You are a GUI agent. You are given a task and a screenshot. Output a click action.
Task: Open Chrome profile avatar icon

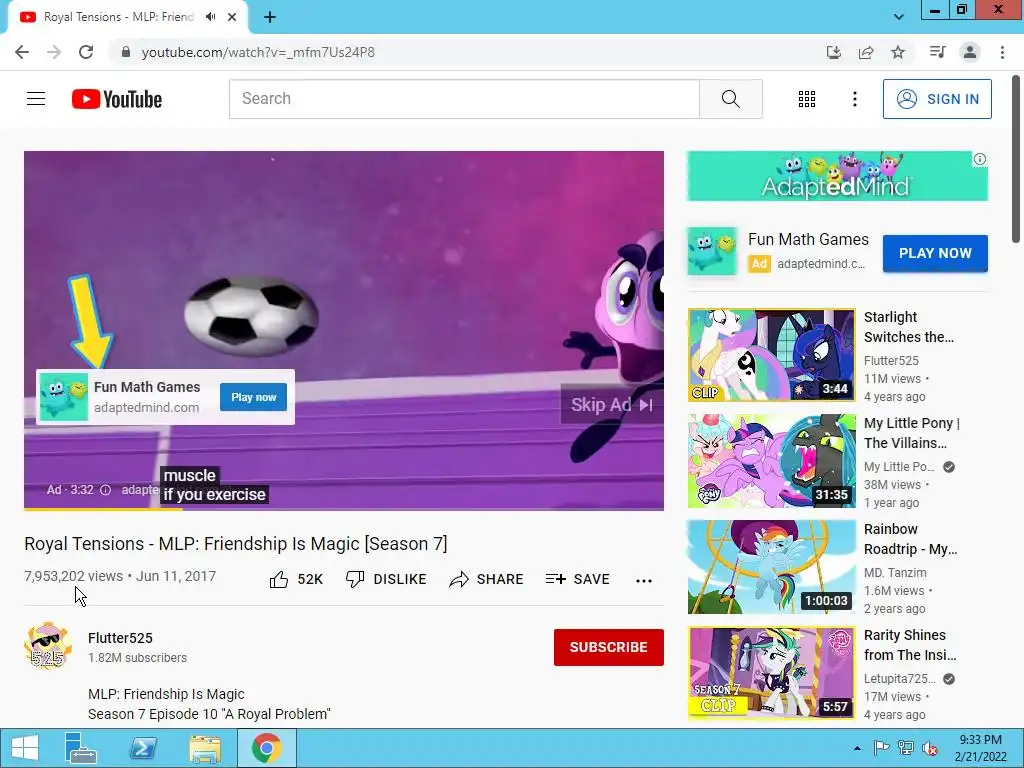pyautogui.click(x=970, y=52)
